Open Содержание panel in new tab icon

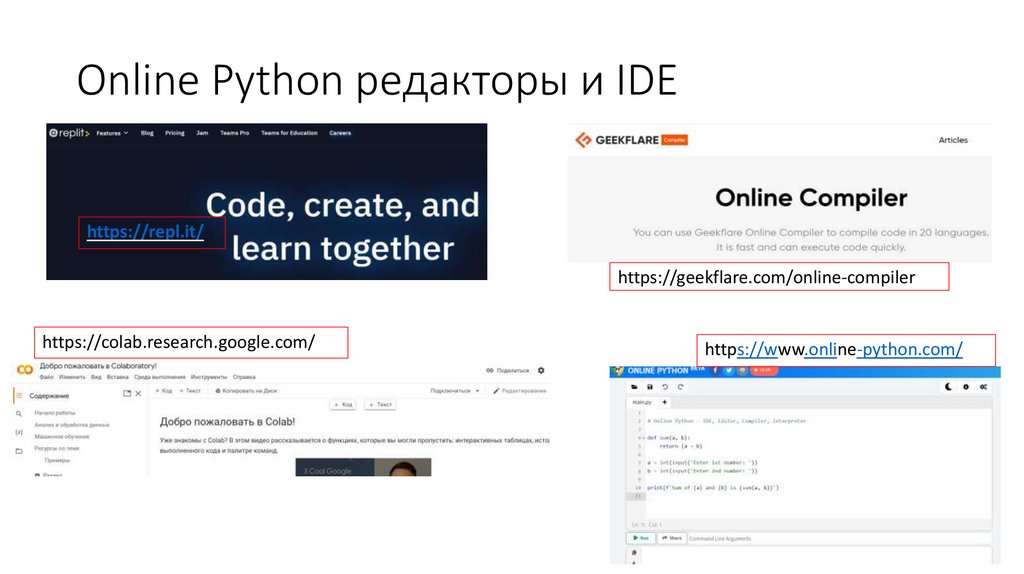click(x=127, y=394)
